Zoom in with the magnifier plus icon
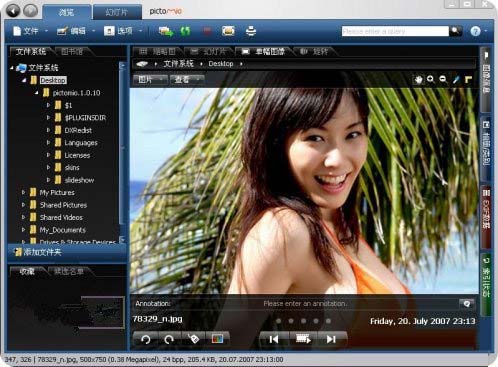The height and width of the screenshot is (367, 498). [x=431, y=79]
